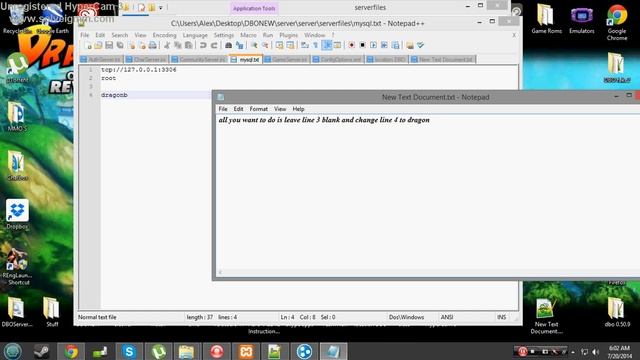Click XAMPP icon in taskbar
This screenshot has width=640, height=360.
246,351
